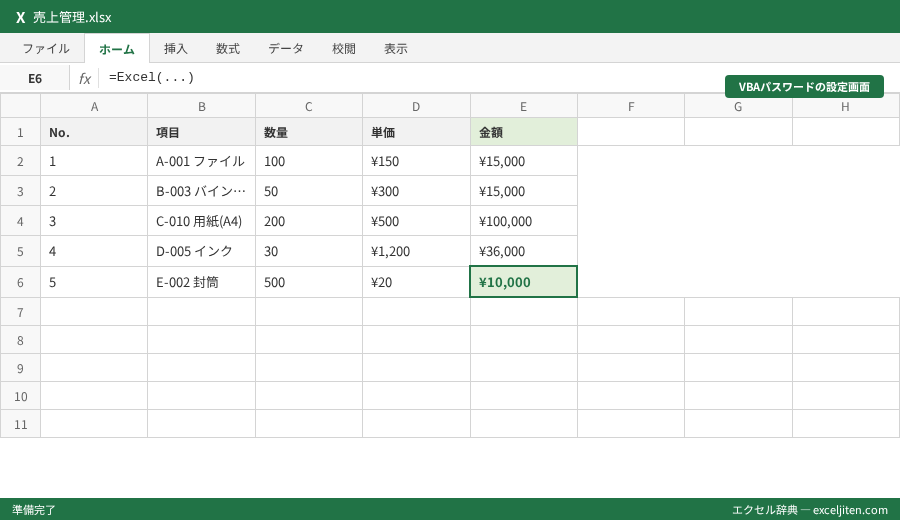This screenshot has height=520, width=900.
Task: Click エクセル辞典 — exceljiten.com text
Action: tap(809, 510)
